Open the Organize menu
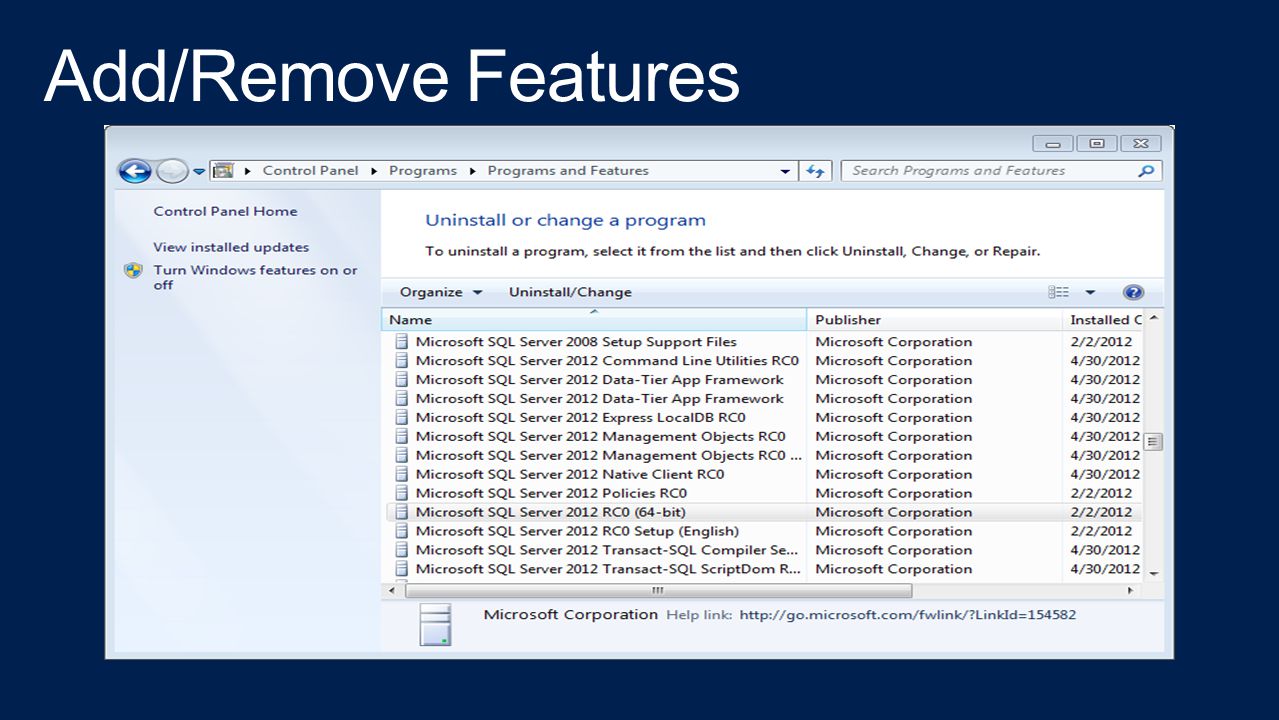The height and width of the screenshot is (720, 1279). tap(441, 292)
